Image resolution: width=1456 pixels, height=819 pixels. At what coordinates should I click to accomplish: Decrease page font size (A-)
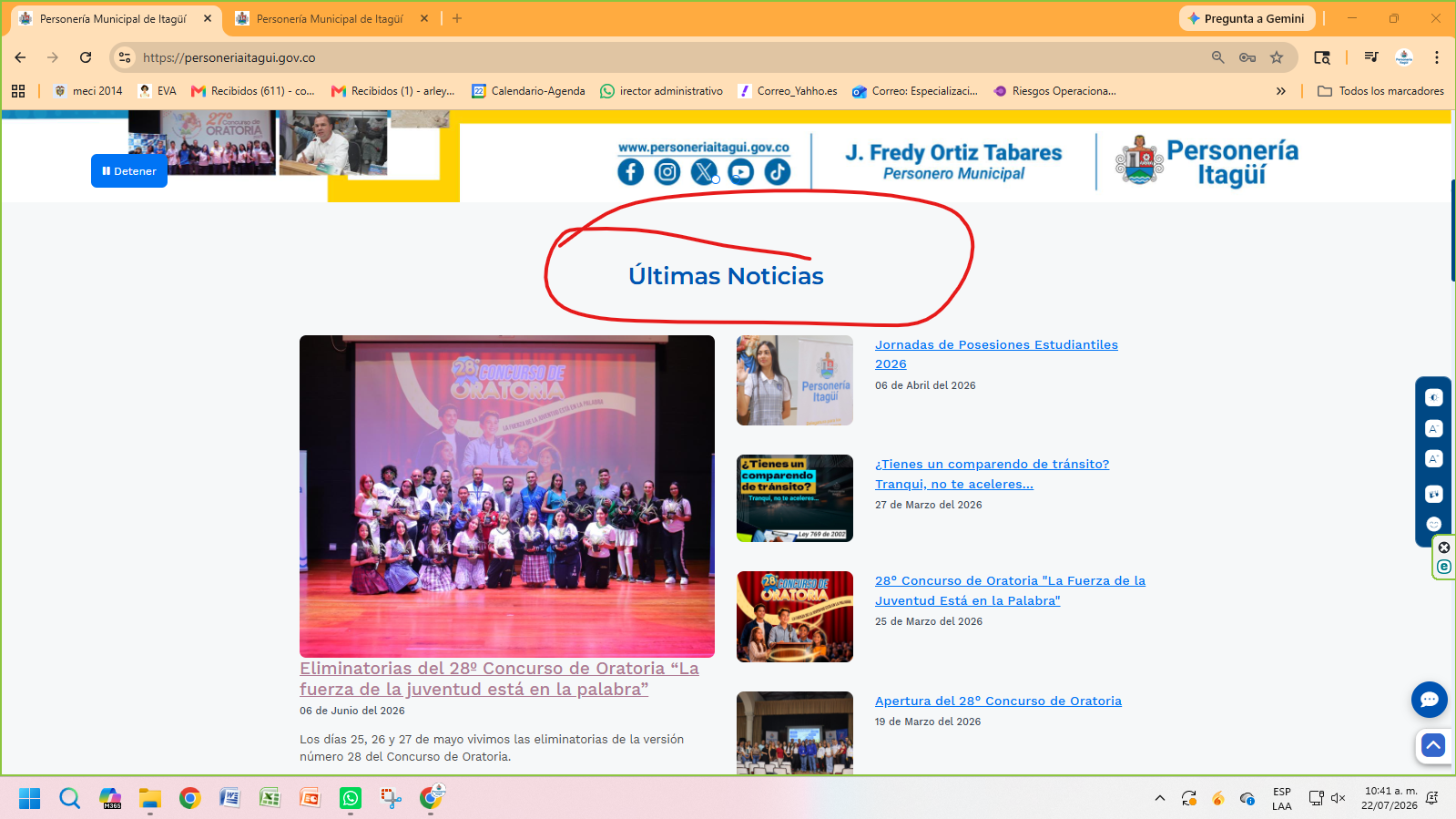click(1433, 428)
